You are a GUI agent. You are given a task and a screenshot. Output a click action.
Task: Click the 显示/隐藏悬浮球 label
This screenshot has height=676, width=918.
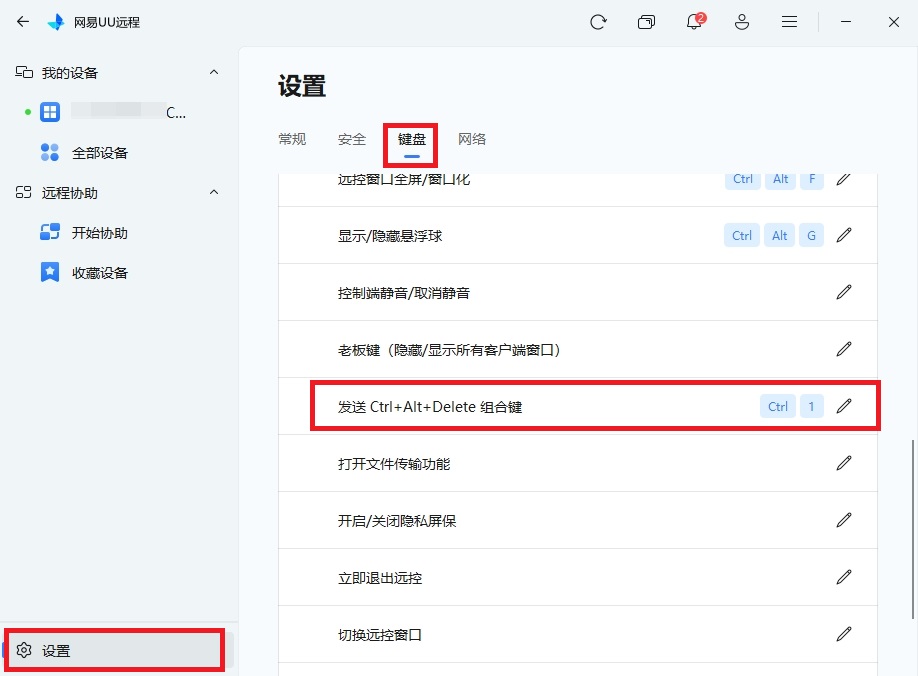click(x=390, y=236)
